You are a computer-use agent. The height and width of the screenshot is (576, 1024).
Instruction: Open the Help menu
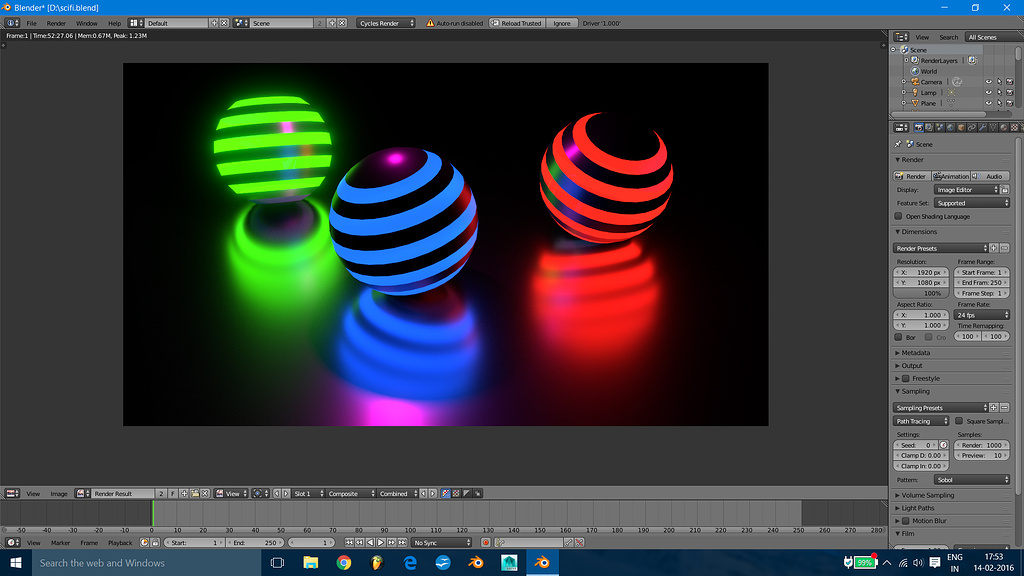coord(114,23)
